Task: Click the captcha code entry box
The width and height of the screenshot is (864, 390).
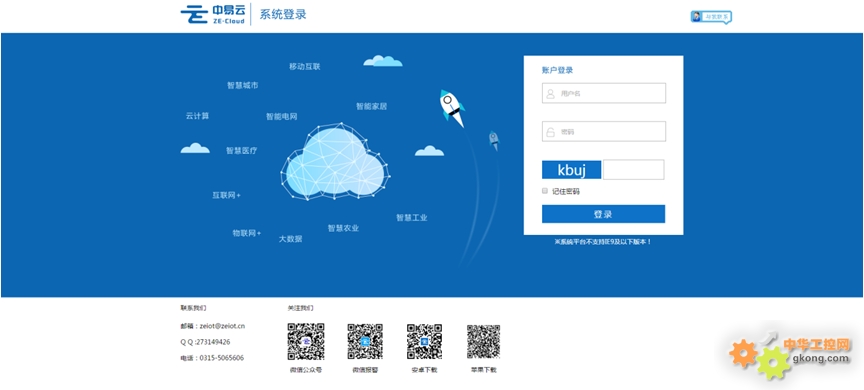Action: tap(634, 170)
